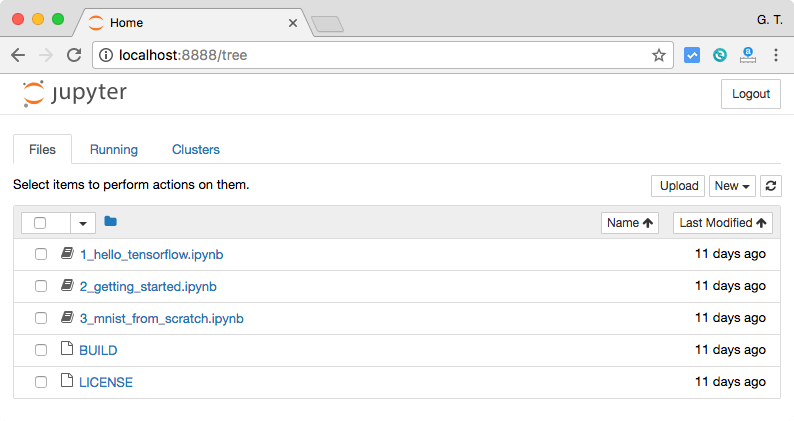Open the BUILD file
This screenshot has width=794, height=421.
click(x=98, y=350)
